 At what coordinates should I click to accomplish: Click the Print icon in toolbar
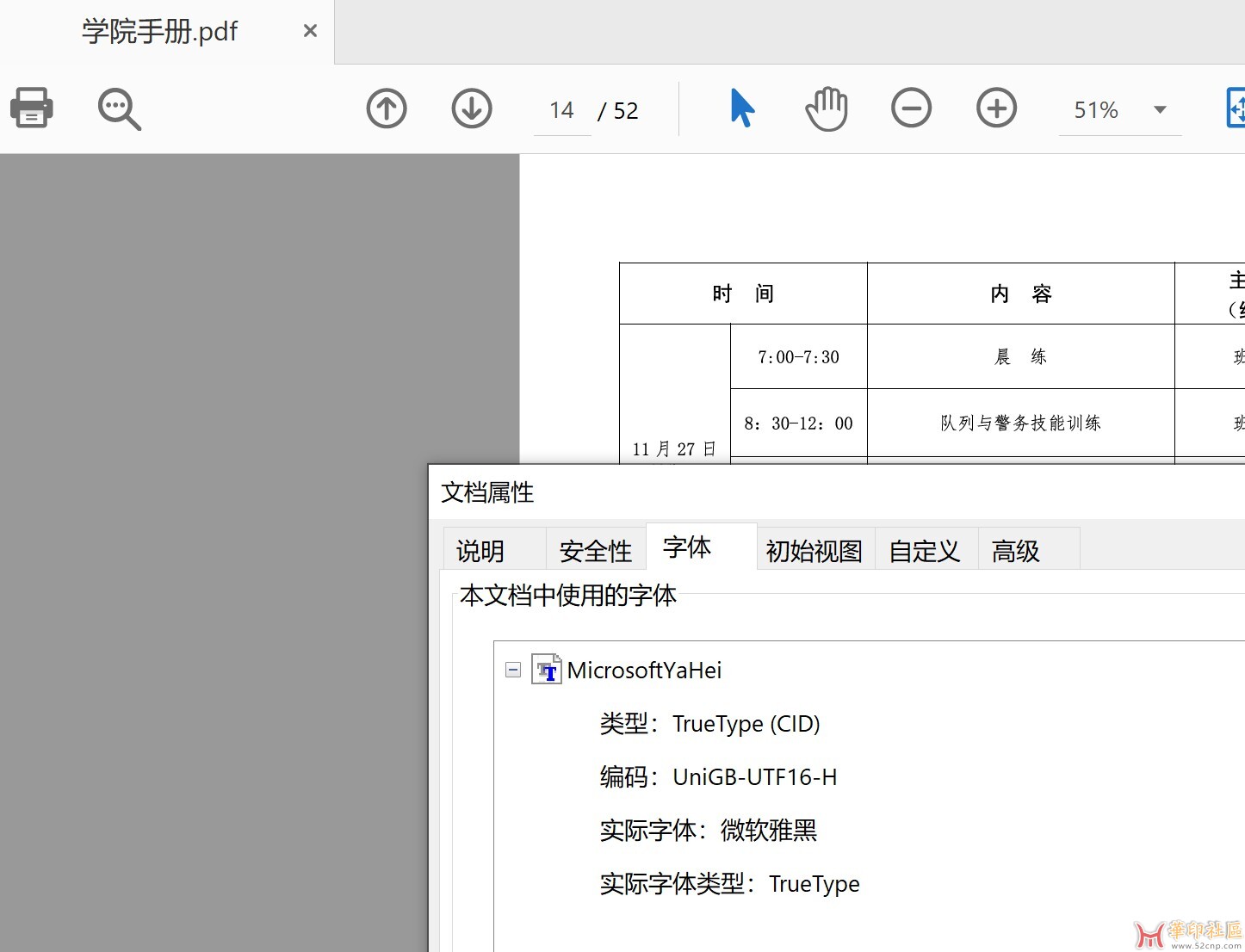click(32, 108)
